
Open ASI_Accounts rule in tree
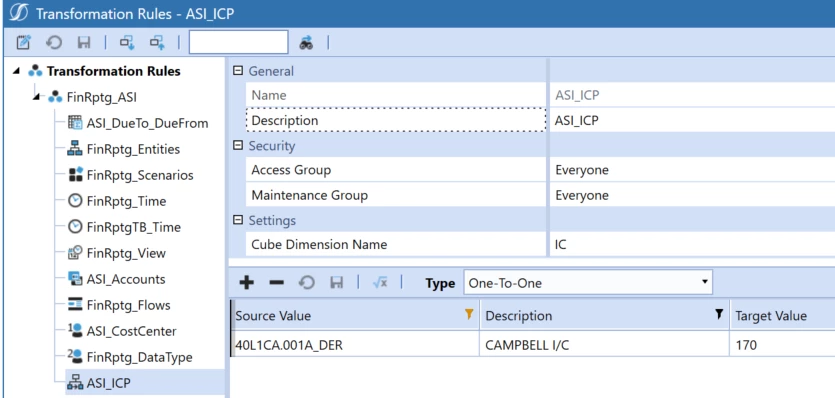click(x=126, y=279)
